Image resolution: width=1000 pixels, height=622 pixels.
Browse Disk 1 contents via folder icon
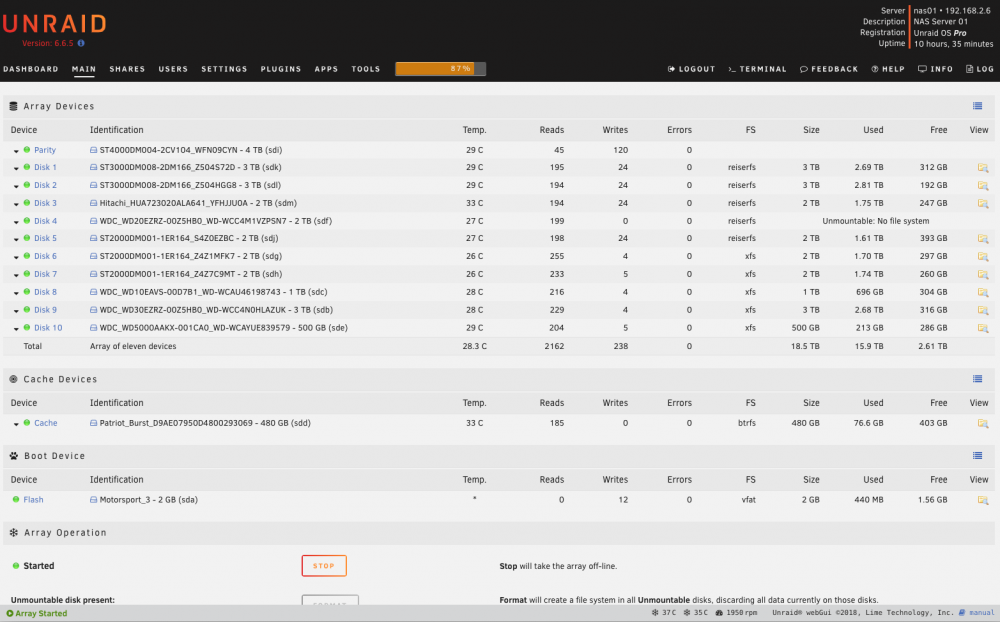point(983,168)
